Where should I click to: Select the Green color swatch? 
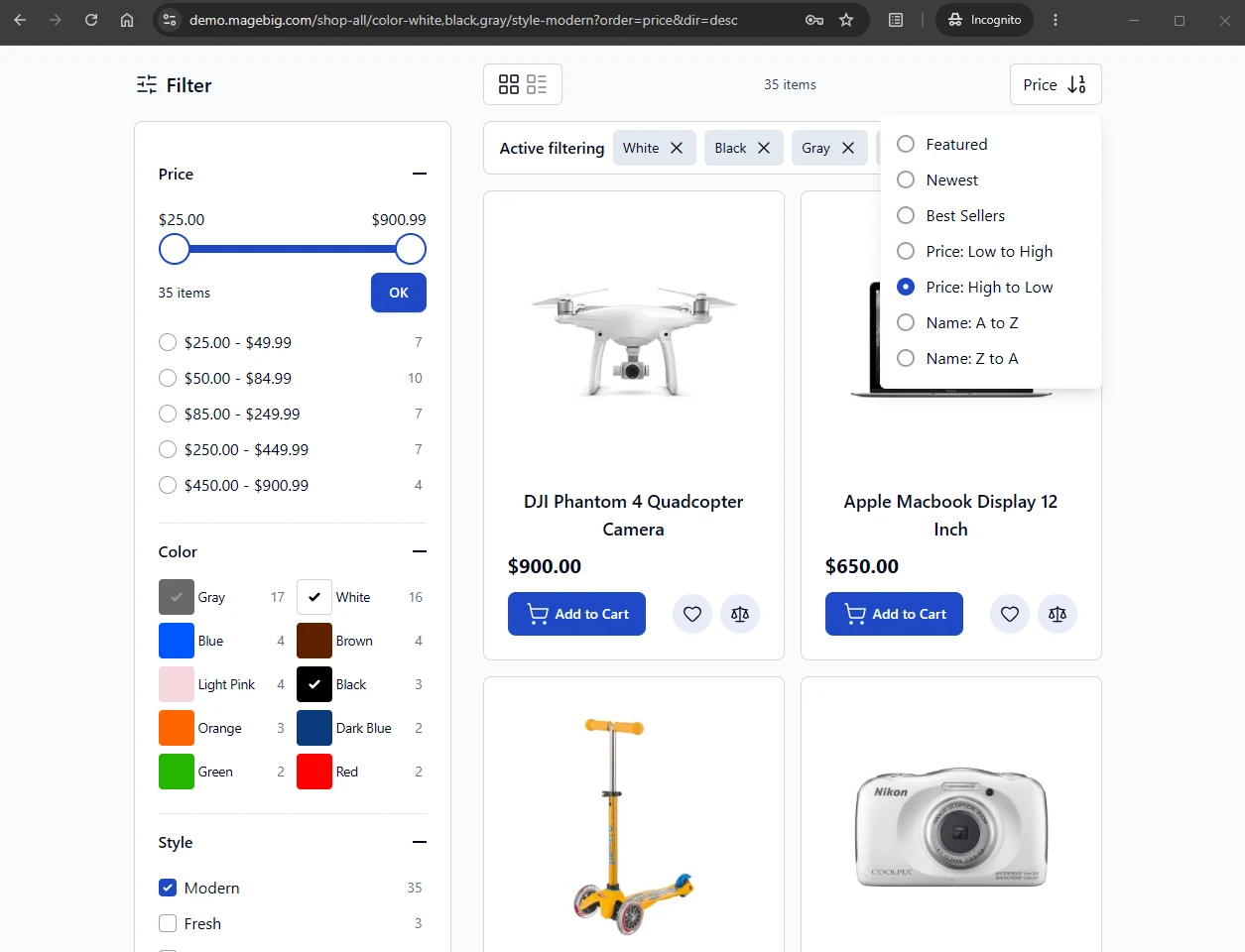pos(177,772)
